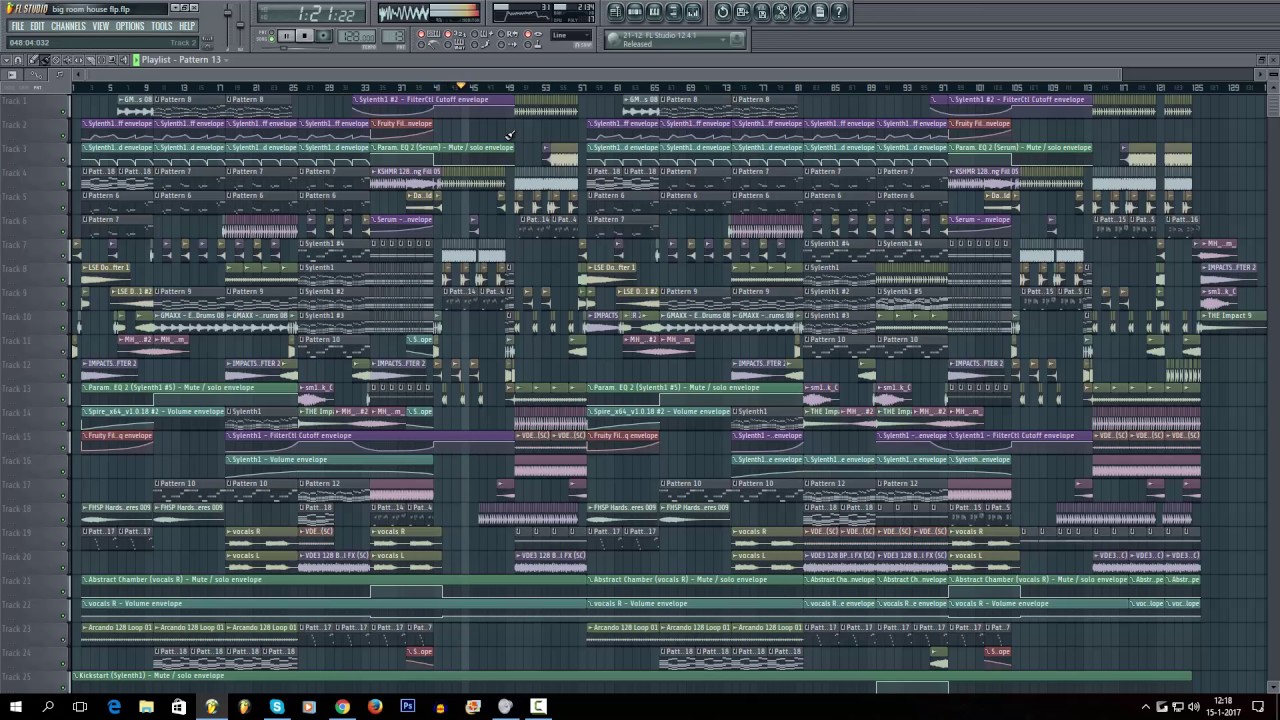
Task: Click the question mark help icon
Action: [839, 12]
